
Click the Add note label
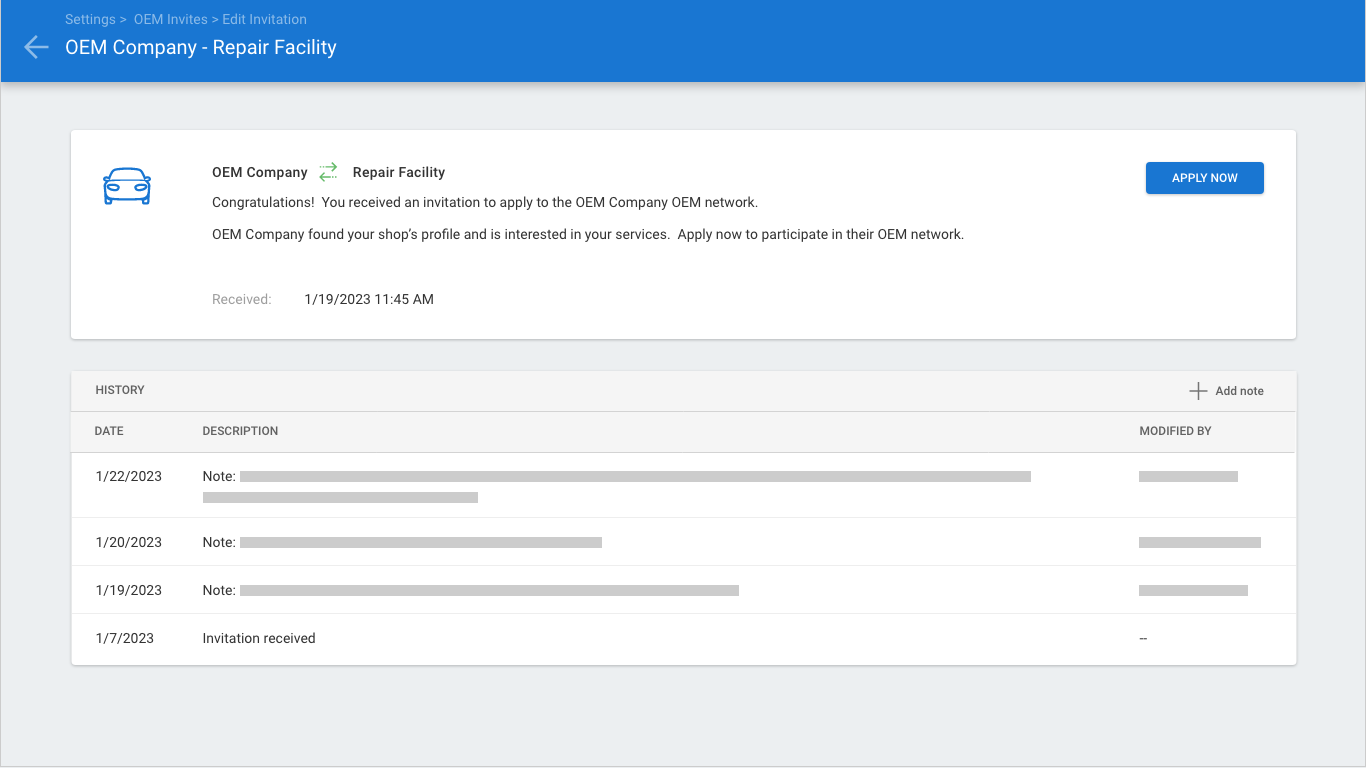point(1239,391)
